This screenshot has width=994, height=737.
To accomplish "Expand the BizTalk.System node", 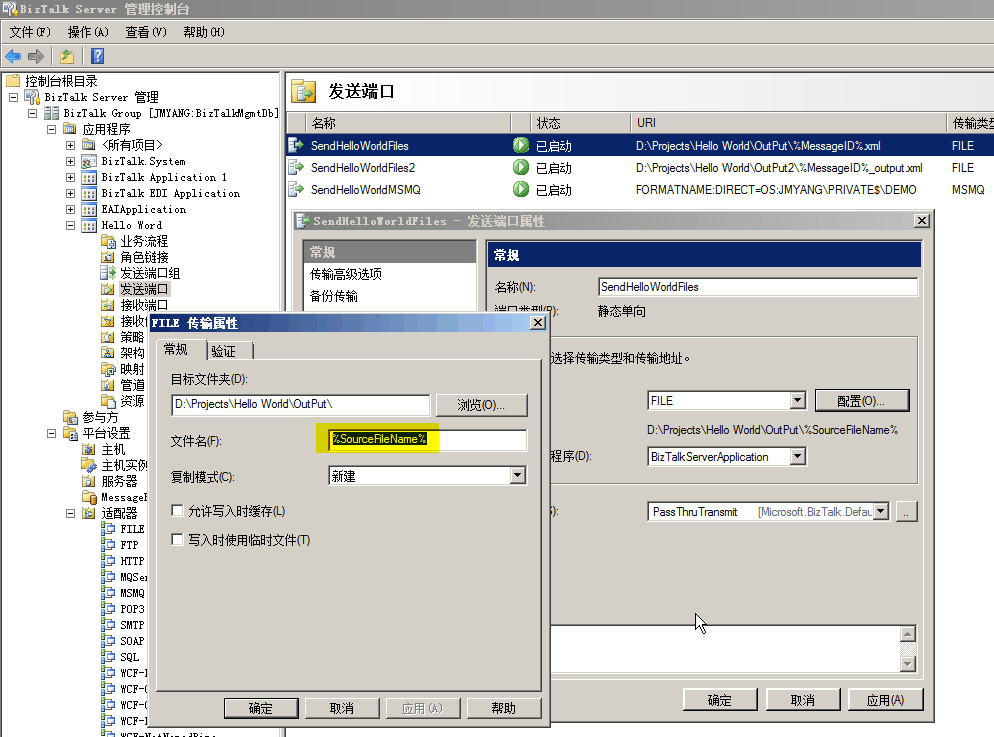I will point(70,162).
